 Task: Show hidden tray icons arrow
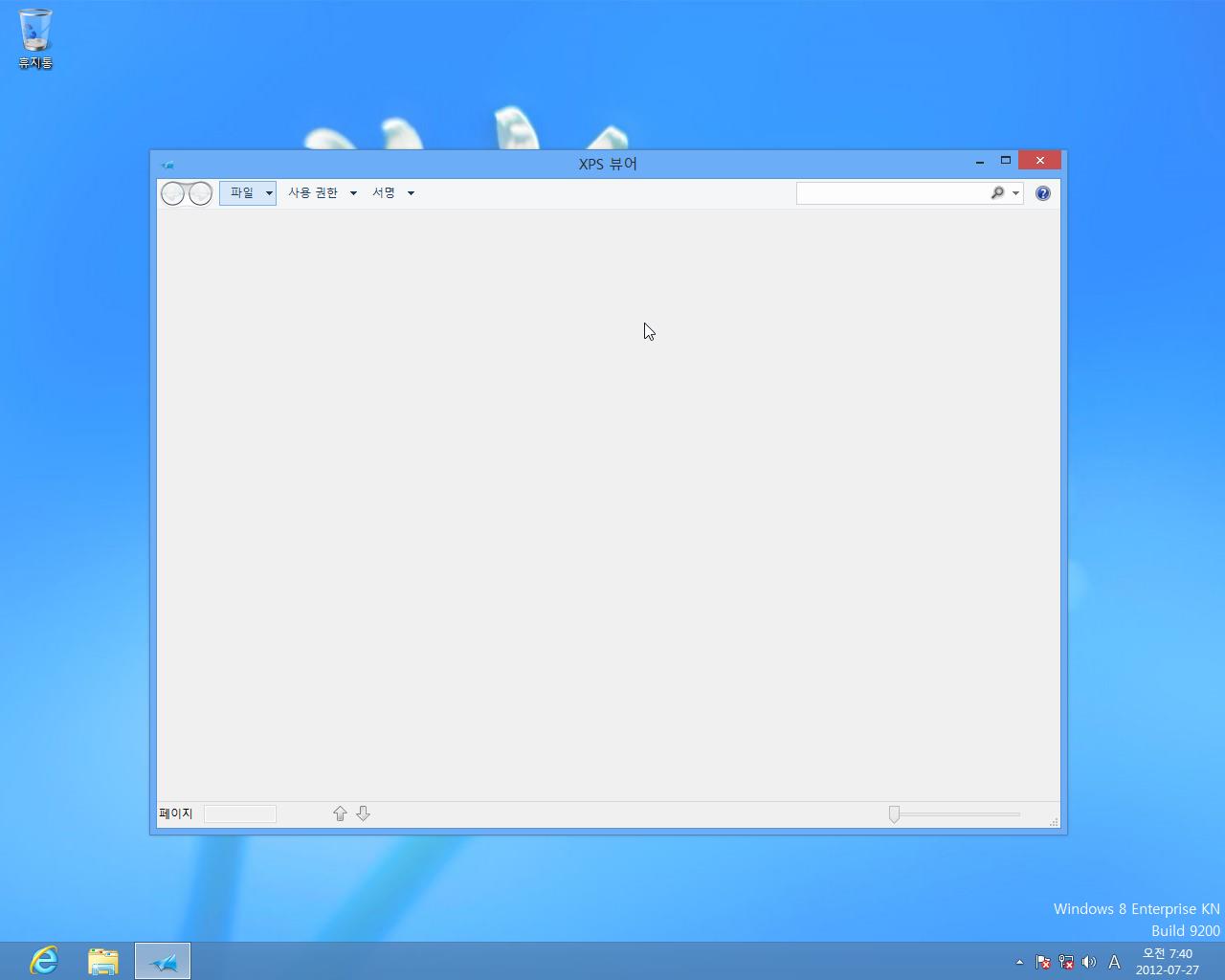(x=1019, y=962)
